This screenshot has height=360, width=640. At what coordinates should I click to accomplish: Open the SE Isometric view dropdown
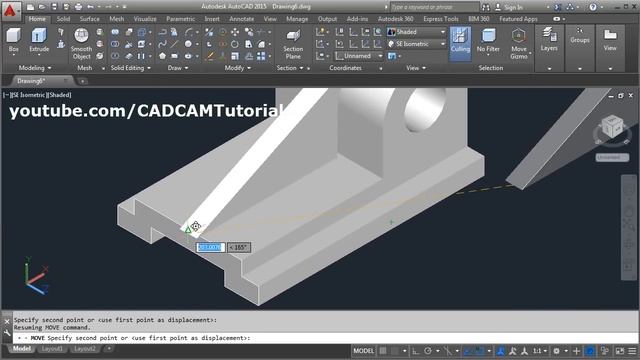[416, 44]
